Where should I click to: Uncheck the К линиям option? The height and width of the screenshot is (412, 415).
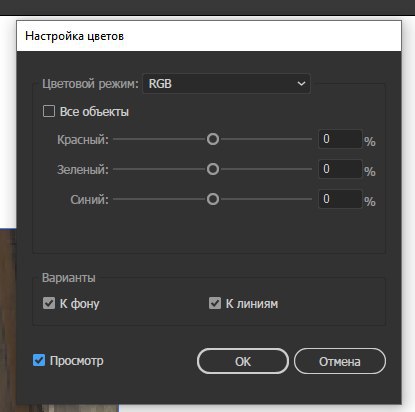(215, 303)
